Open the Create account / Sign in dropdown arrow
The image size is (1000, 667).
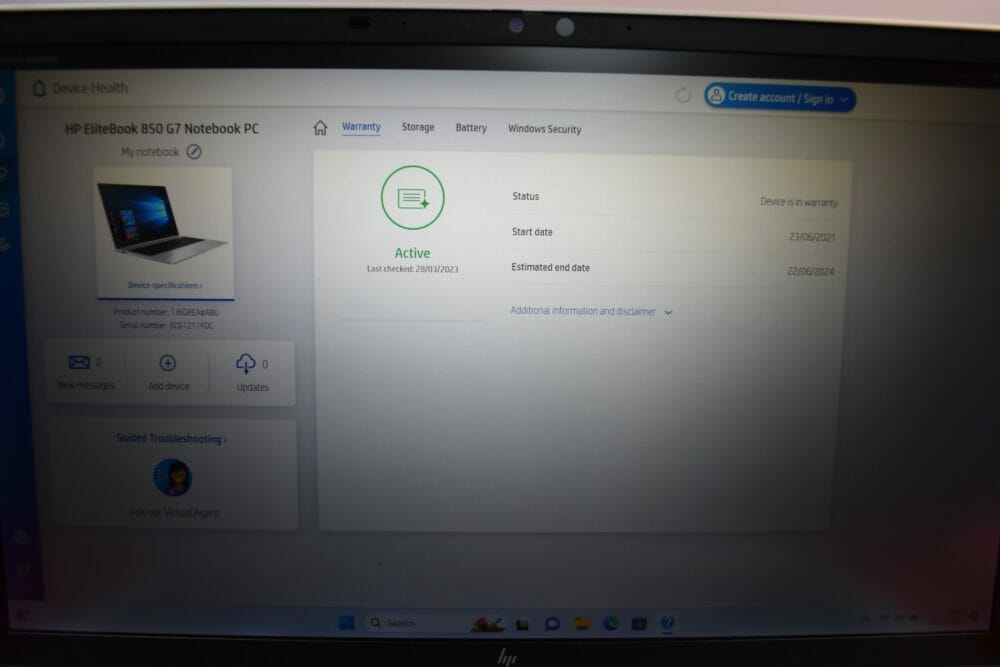tap(844, 99)
